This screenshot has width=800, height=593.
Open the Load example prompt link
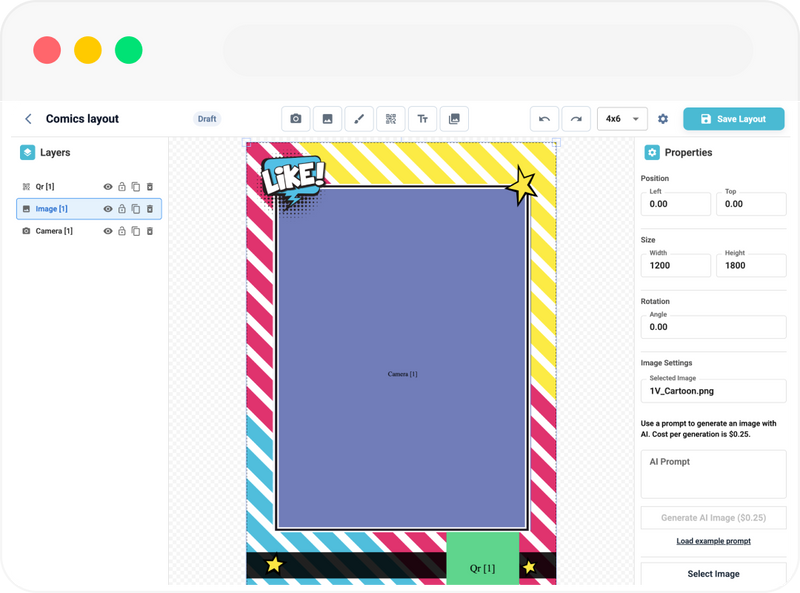coord(713,541)
